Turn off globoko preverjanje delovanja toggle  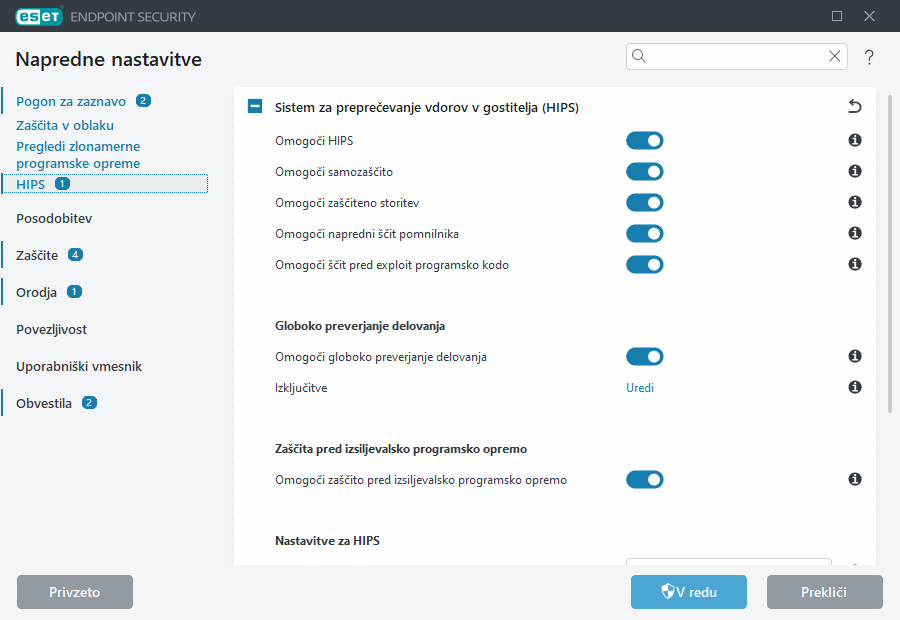coord(645,357)
